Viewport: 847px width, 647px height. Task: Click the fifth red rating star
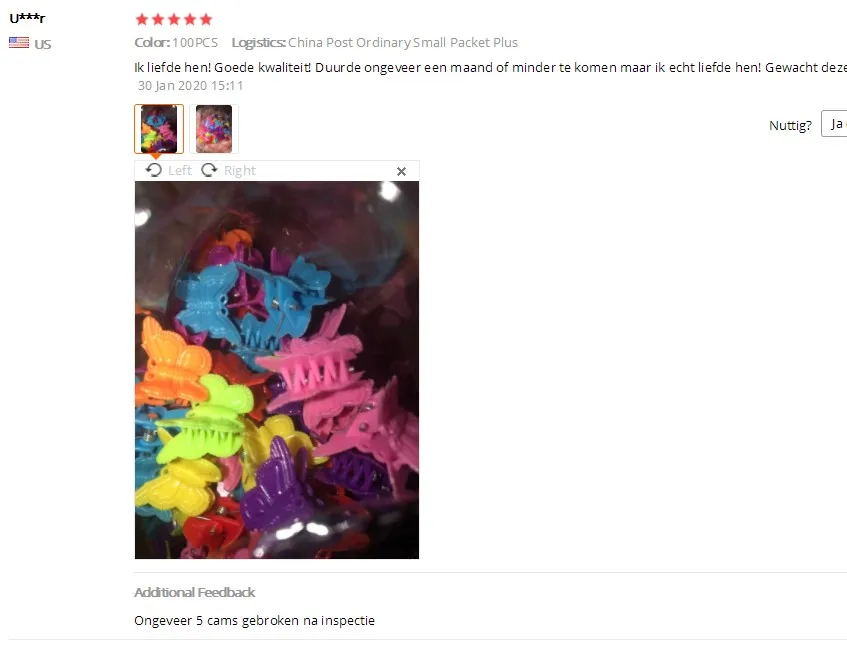(x=206, y=20)
